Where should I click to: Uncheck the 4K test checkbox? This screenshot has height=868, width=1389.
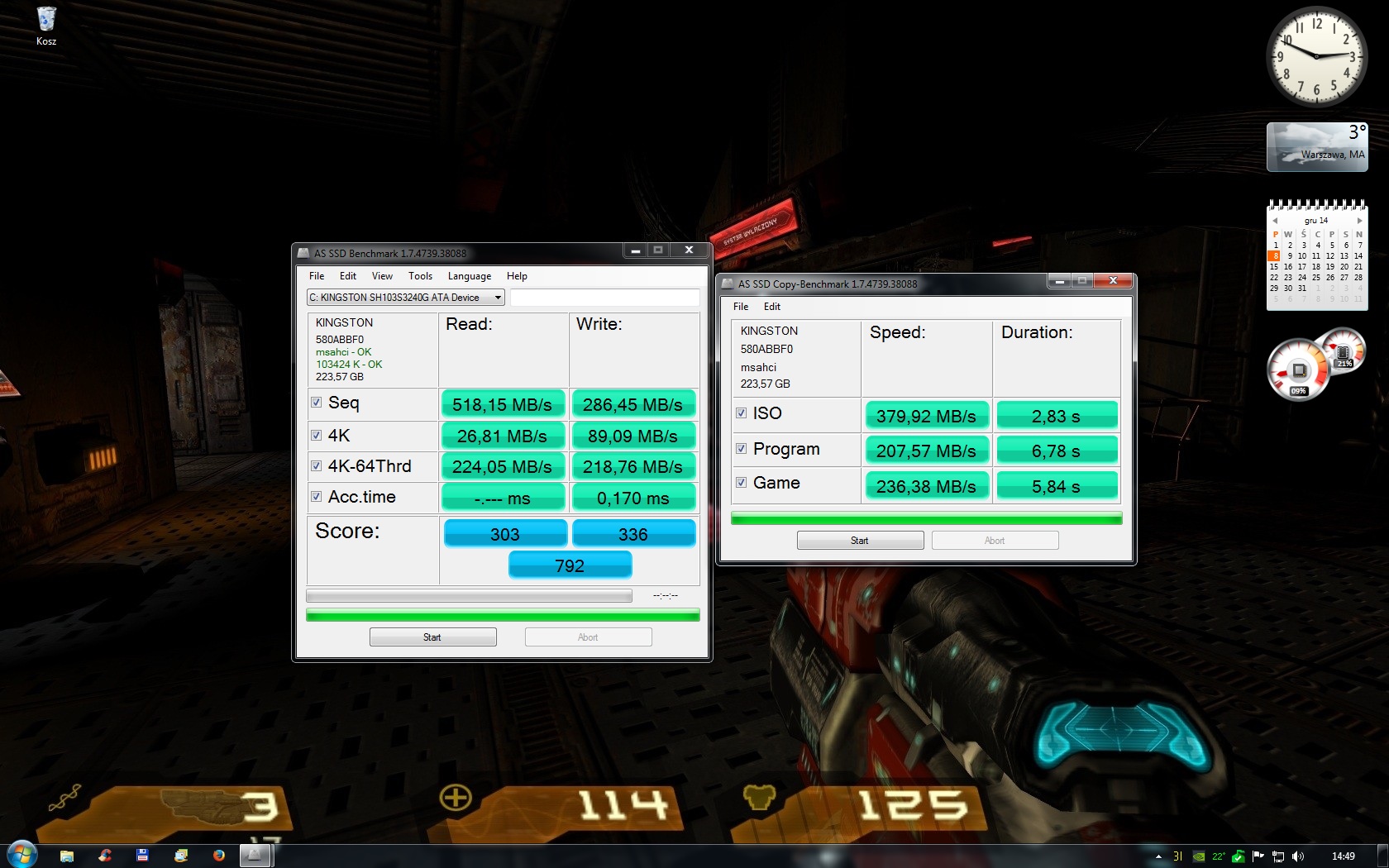coord(316,435)
